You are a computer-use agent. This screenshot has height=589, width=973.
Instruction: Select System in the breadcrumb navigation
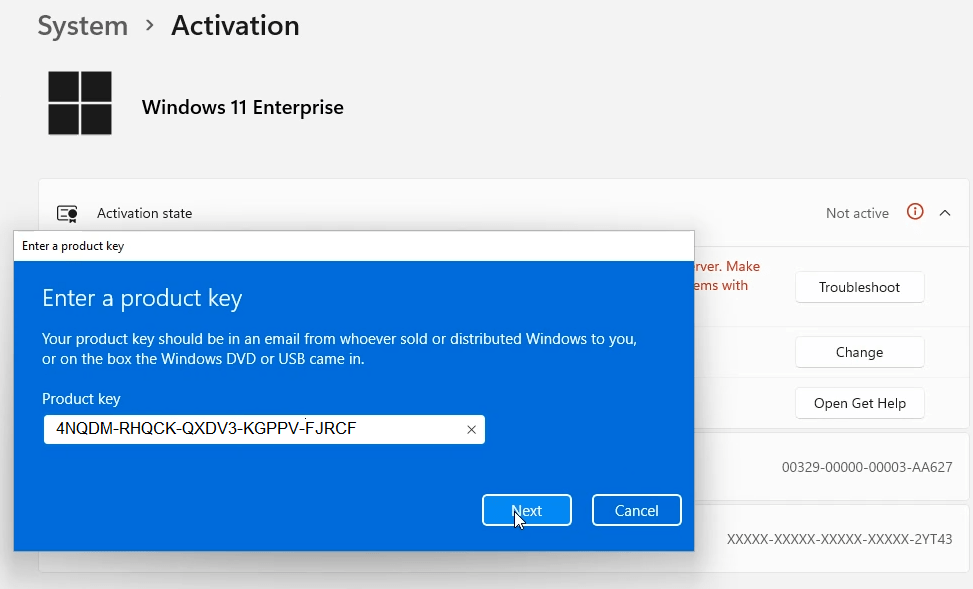pos(82,26)
